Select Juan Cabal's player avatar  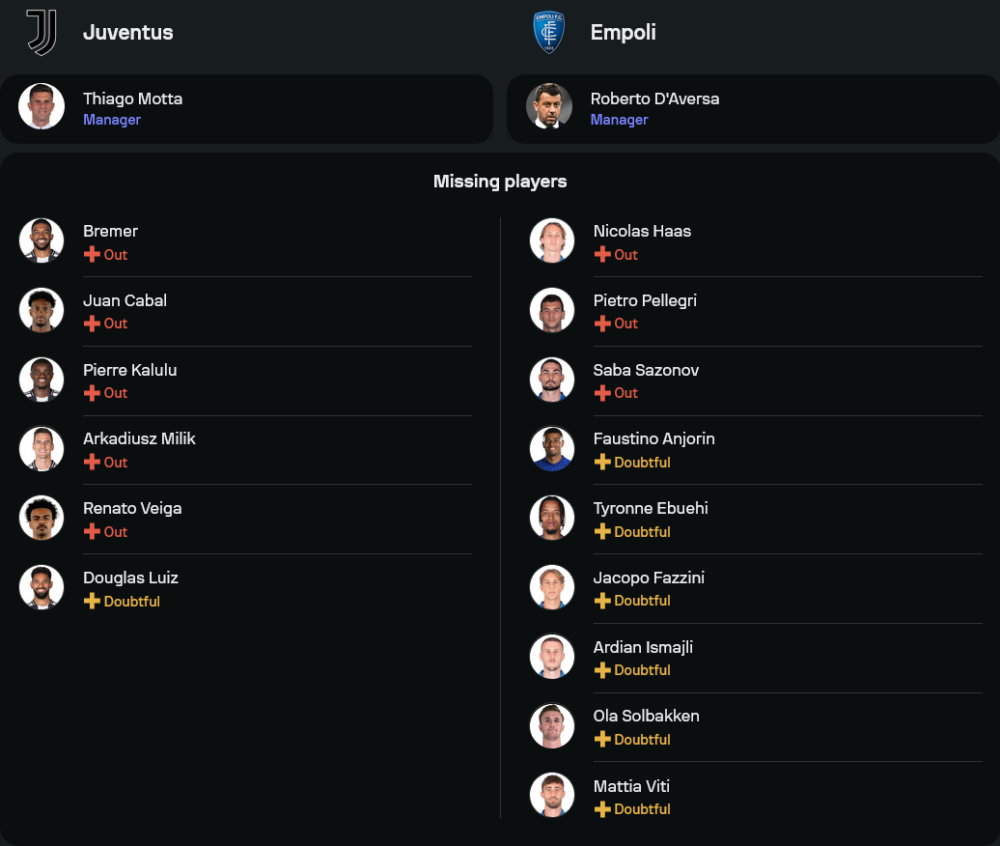tap(41, 310)
